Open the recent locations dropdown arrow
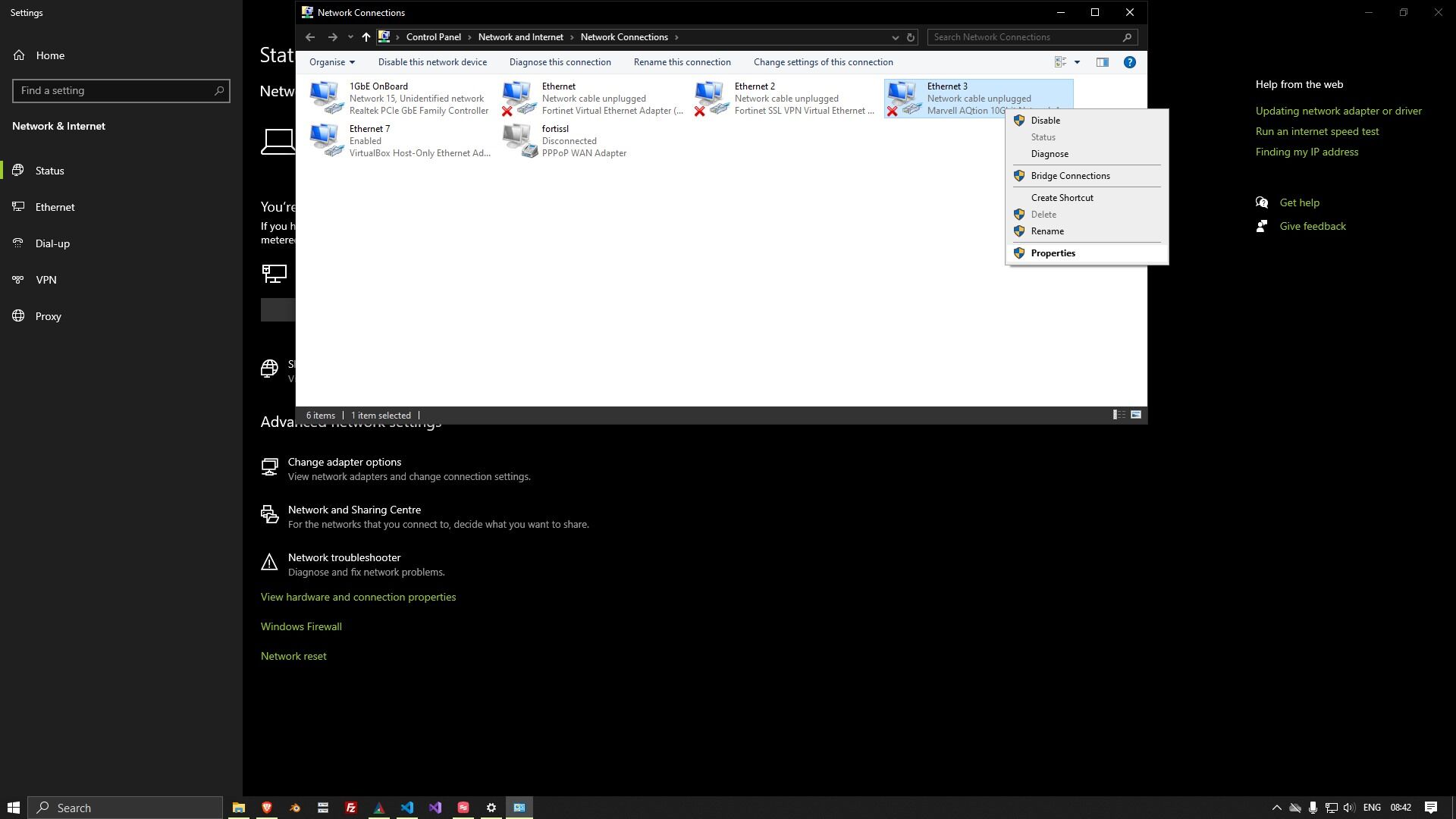Image resolution: width=1456 pixels, height=819 pixels. 350,37
